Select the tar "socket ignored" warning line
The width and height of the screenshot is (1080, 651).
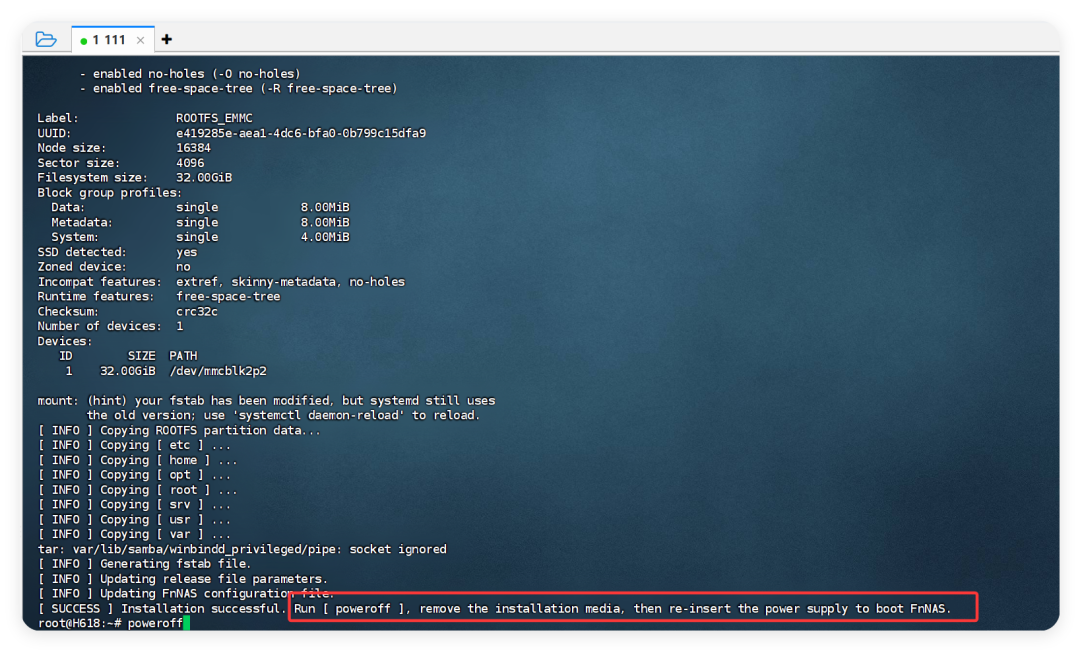point(242,549)
